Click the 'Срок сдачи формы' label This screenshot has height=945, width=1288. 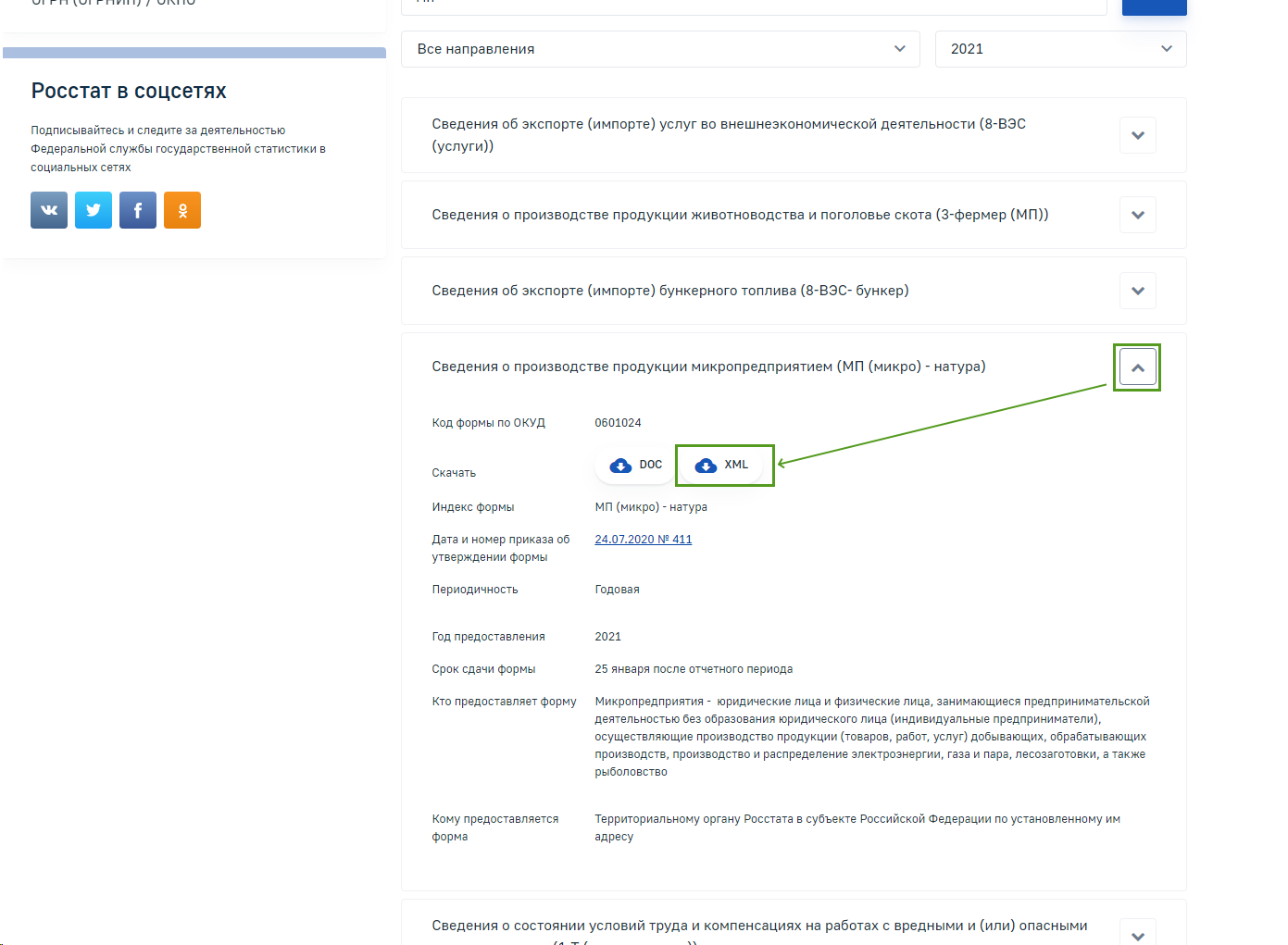click(484, 669)
